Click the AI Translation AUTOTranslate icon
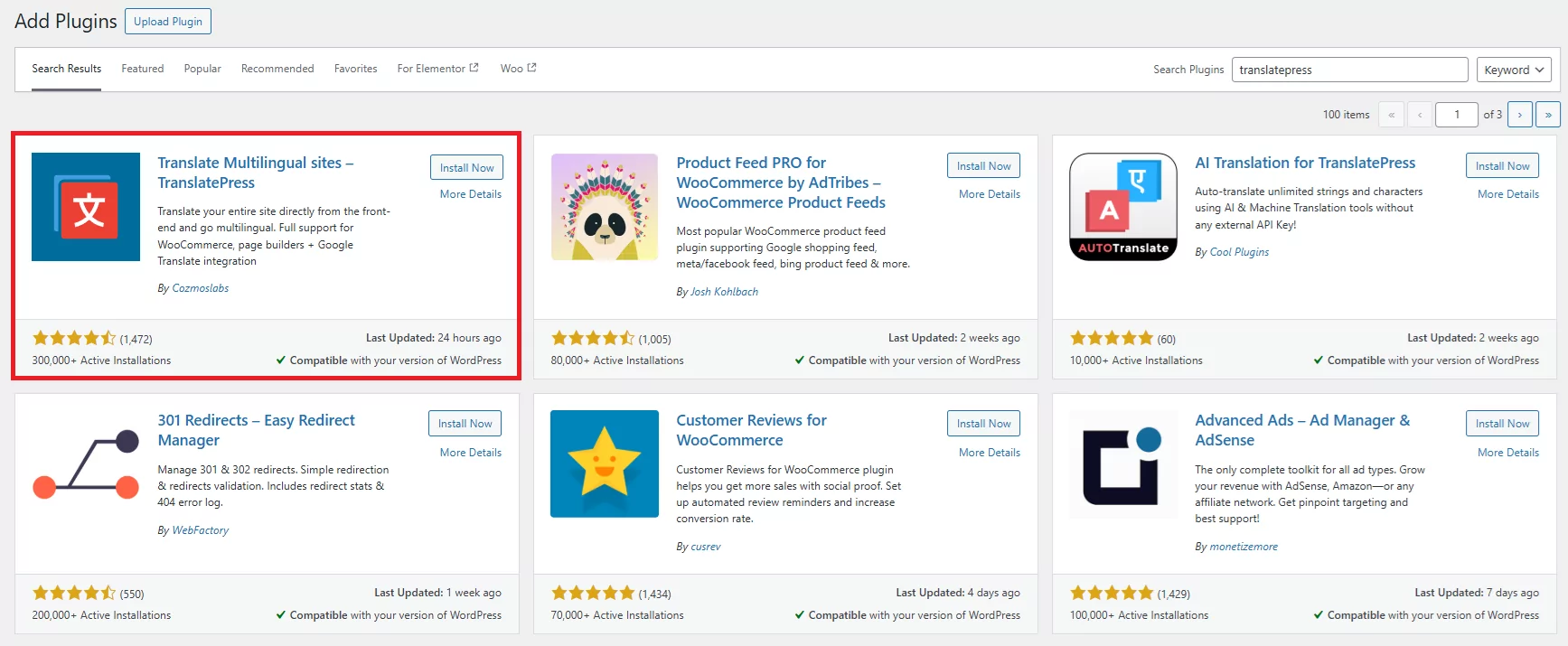1568x646 pixels. coord(1122,207)
